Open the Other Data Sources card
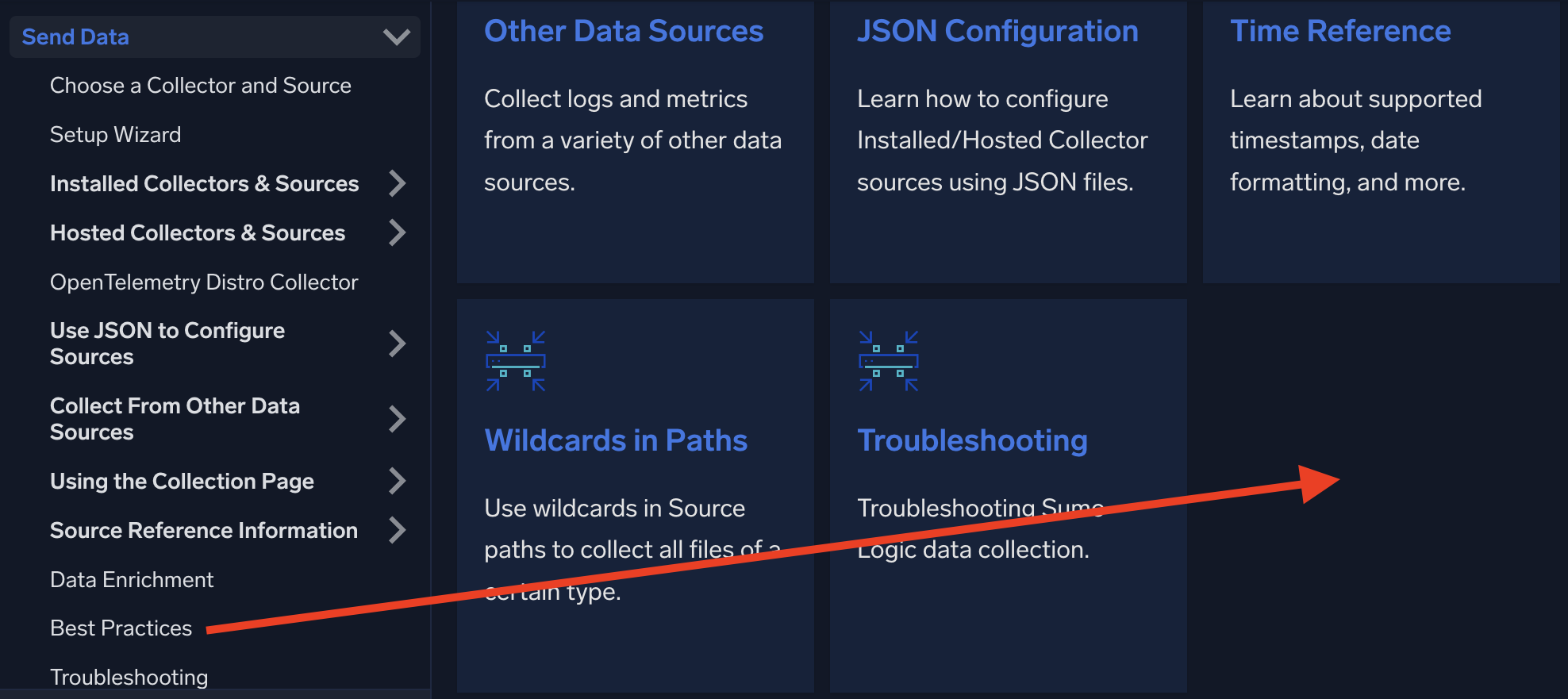This screenshot has height=699, width=1568. click(624, 30)
